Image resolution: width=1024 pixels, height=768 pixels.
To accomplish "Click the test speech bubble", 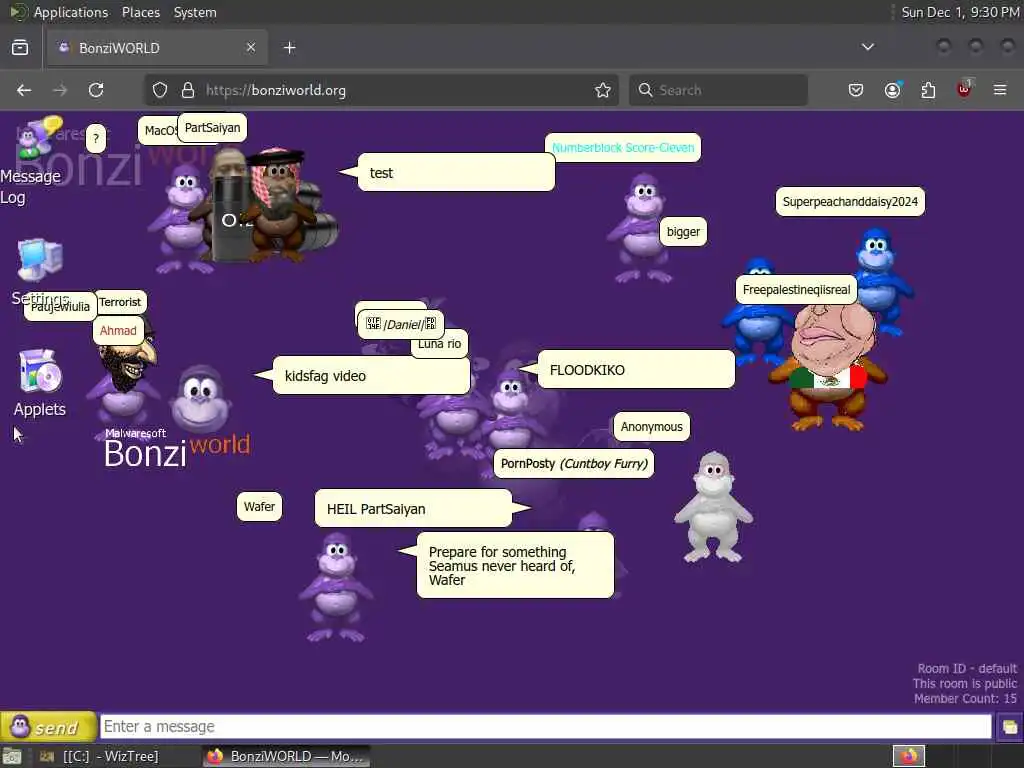I will pos(456,172).
